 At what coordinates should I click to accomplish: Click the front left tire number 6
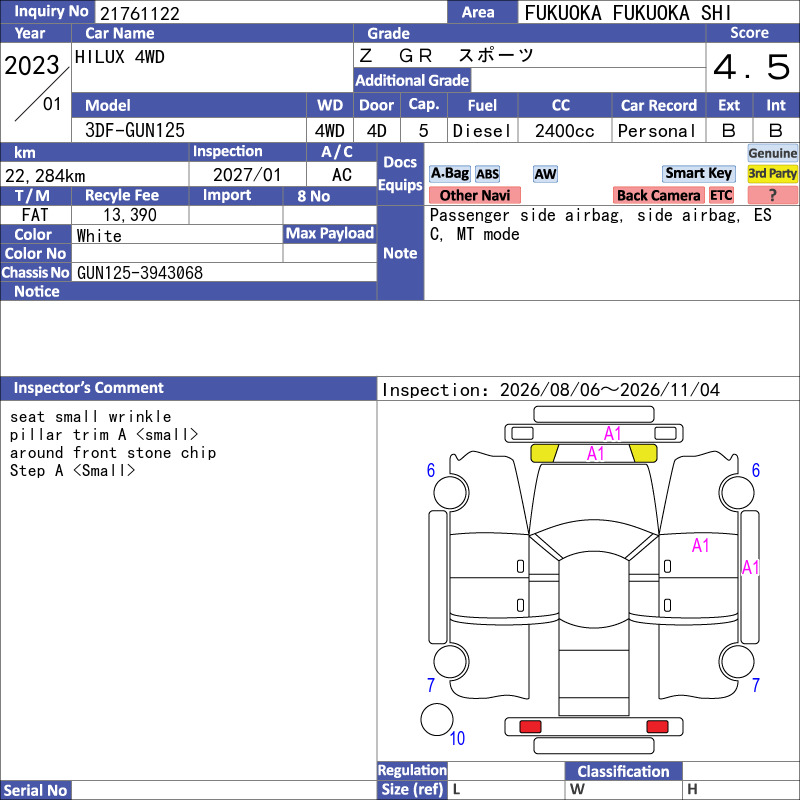pyautogui.click(x=431, y=470)
